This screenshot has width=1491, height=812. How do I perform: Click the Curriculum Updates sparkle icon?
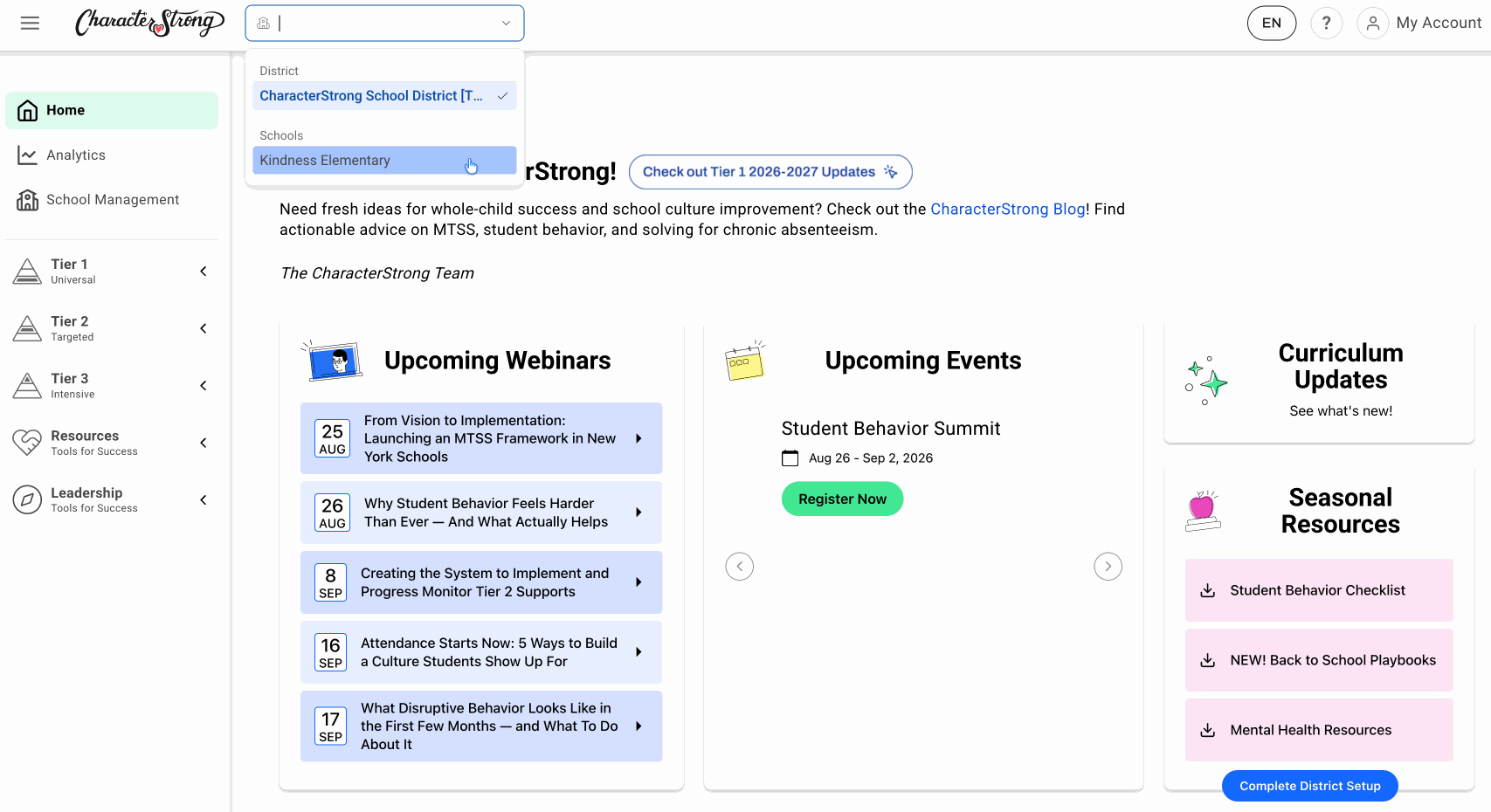click(1206, 381)
